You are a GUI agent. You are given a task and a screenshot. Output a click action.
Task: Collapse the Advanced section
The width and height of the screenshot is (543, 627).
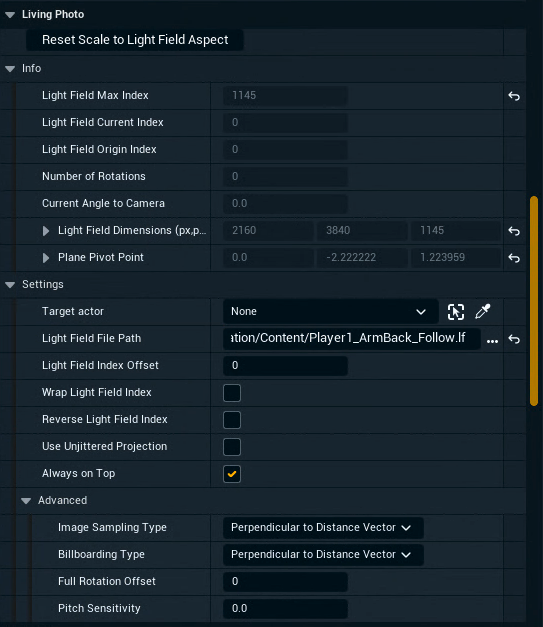(x=26, y=501)
